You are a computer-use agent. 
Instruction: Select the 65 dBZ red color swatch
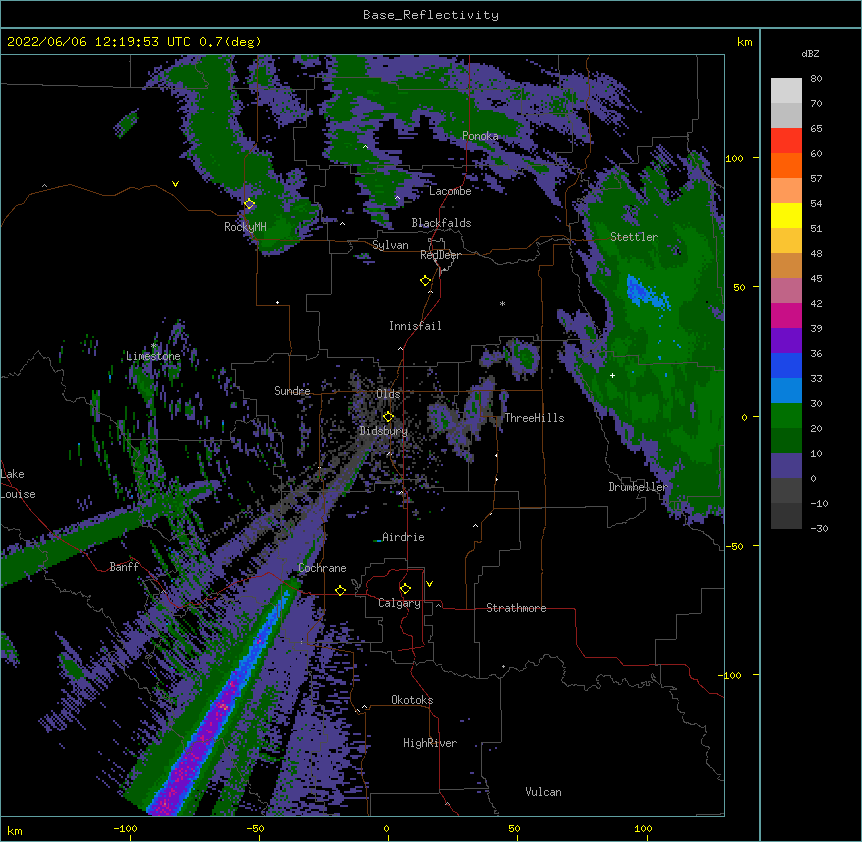[x=786, y=141]
